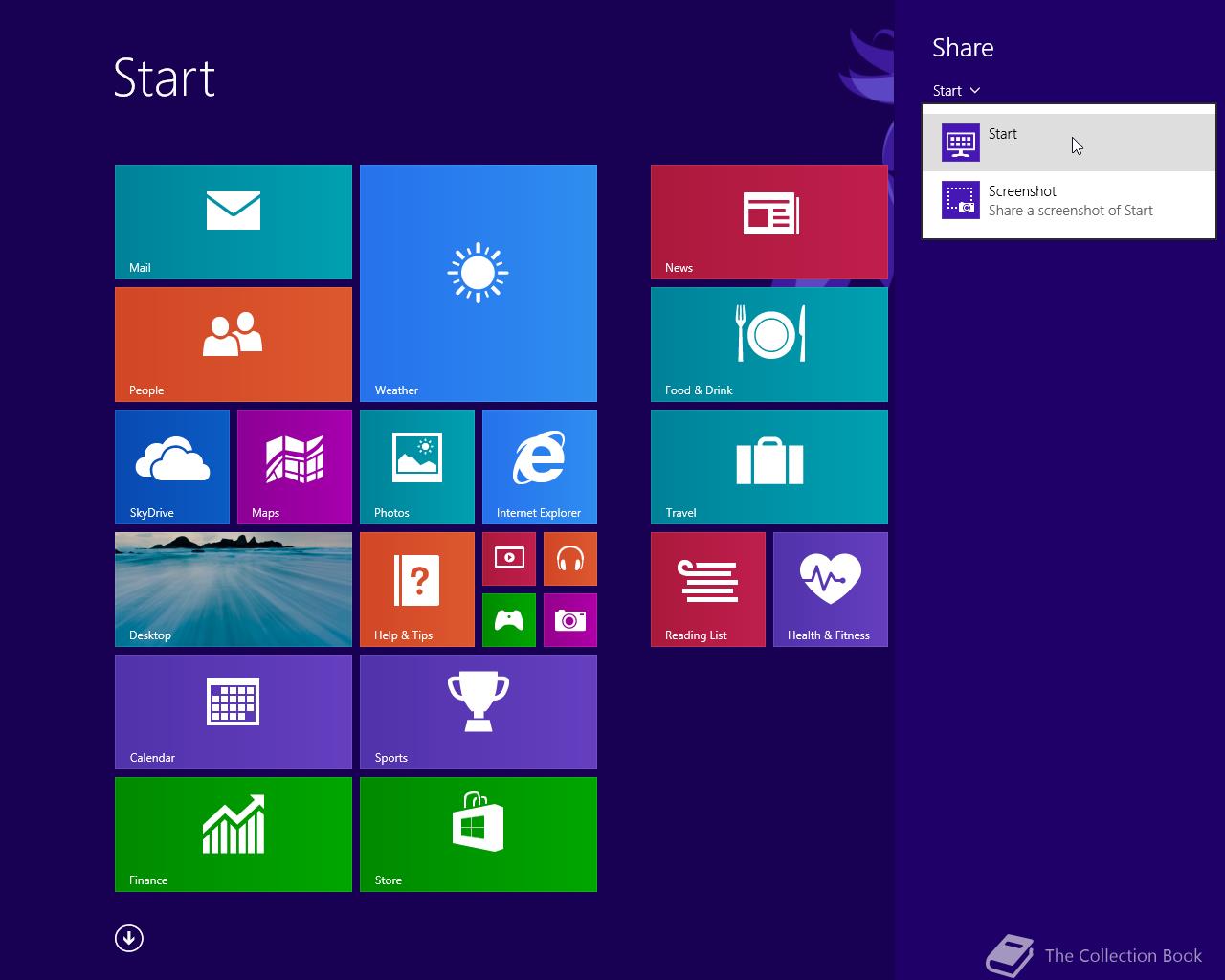Choose Screenshot option in Share list
Screen dimensions: 1225x980
click(x=1069, y=200)
